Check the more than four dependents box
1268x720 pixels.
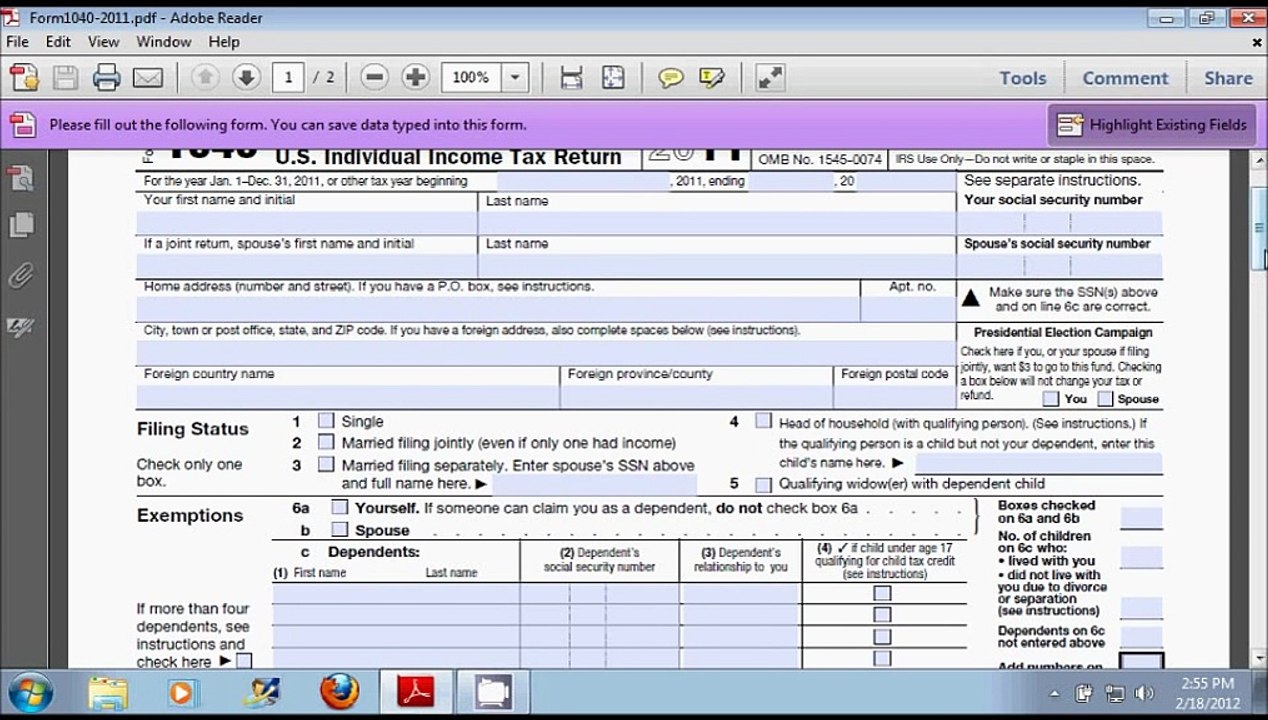click(243, 661)
